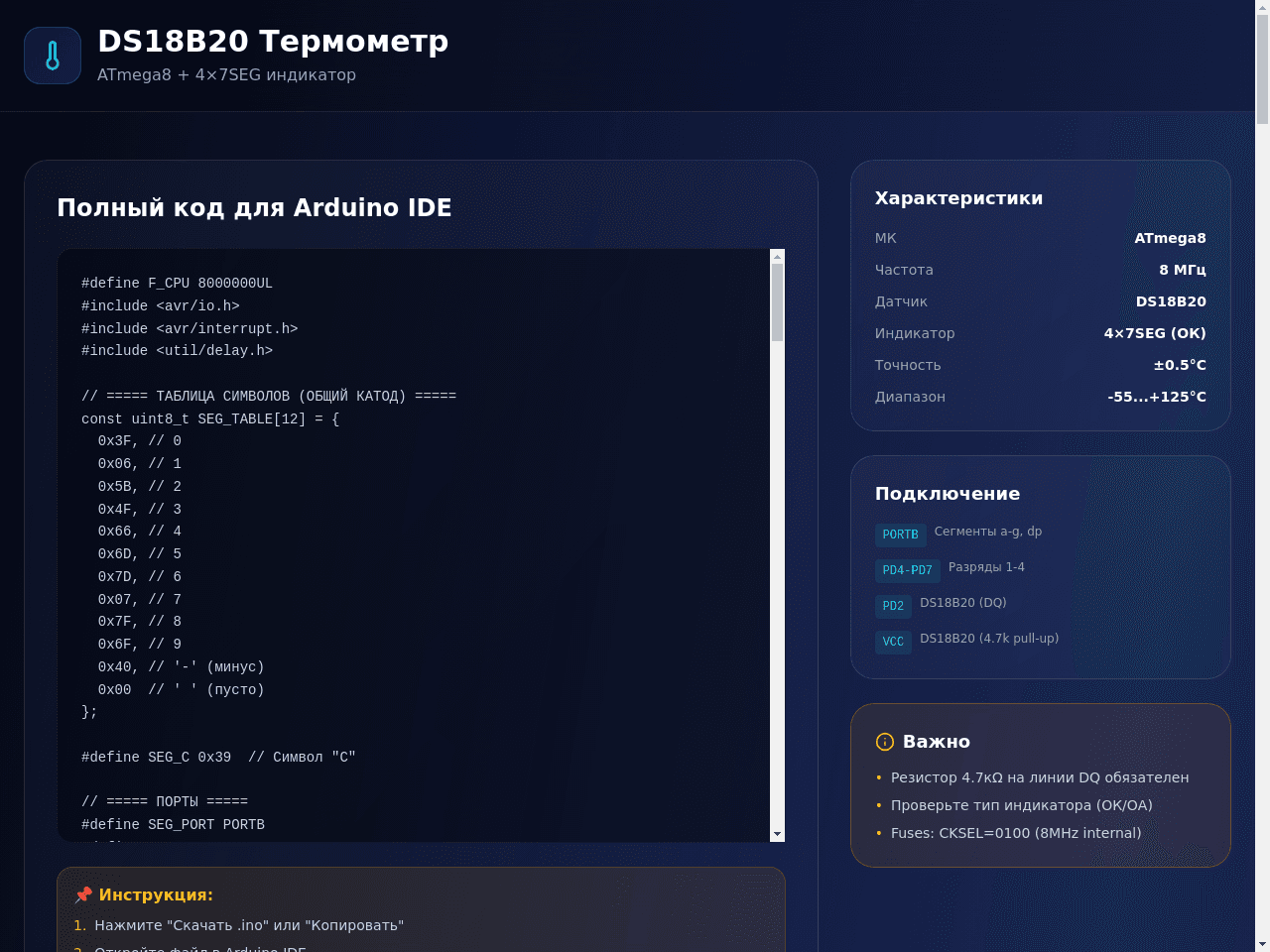Click the VCC pin badge
This screenshot has height=952, width=1270.
coord(893,642)
